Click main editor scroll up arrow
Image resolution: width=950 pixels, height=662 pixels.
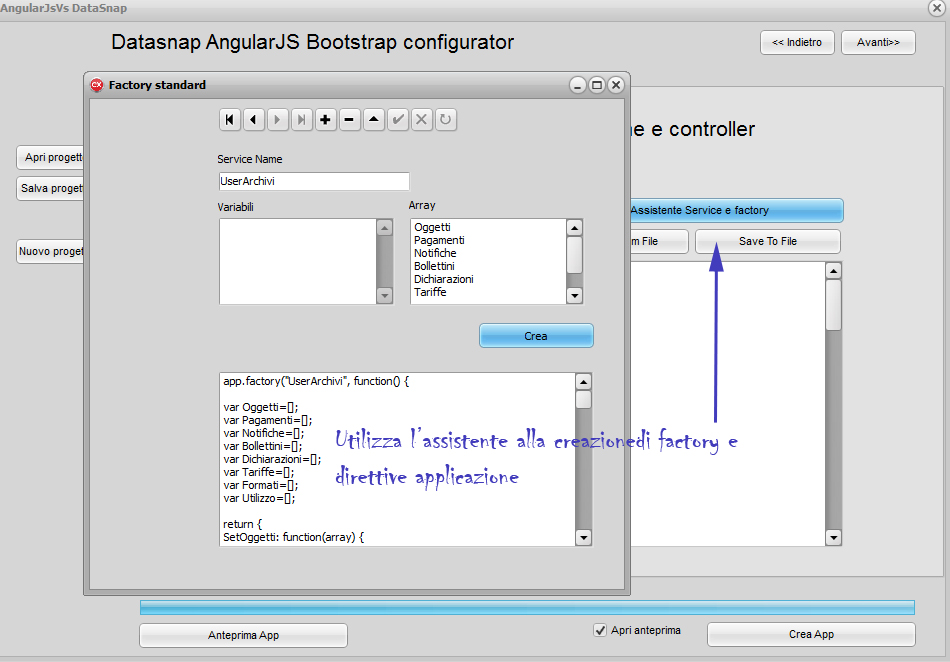tap(834, 271)
